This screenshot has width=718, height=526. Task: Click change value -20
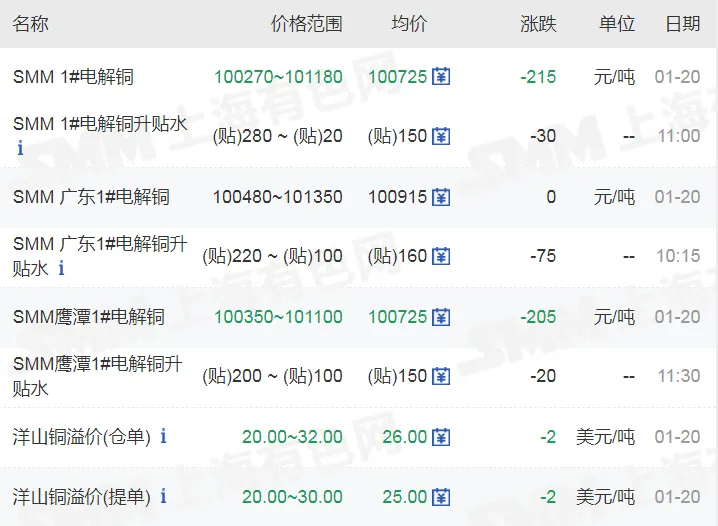543,376
